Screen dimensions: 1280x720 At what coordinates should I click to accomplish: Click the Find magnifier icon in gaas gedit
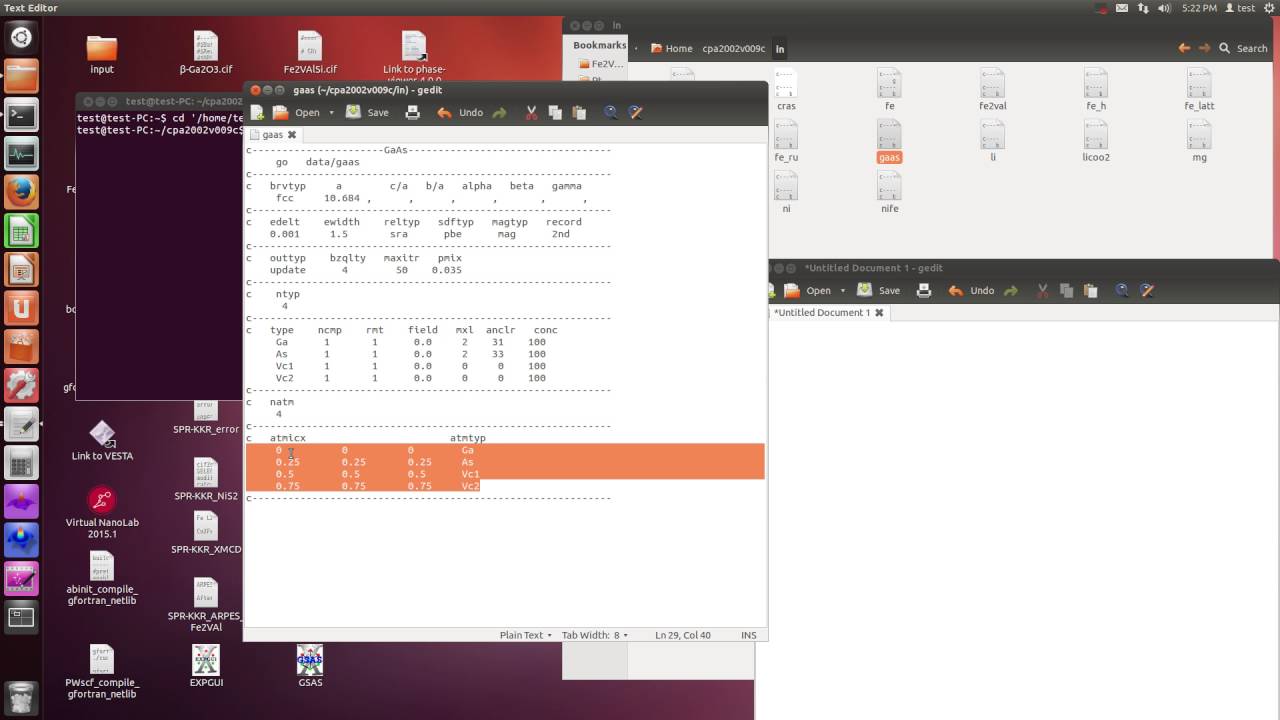pyautogui.click(x=610, y=113)
